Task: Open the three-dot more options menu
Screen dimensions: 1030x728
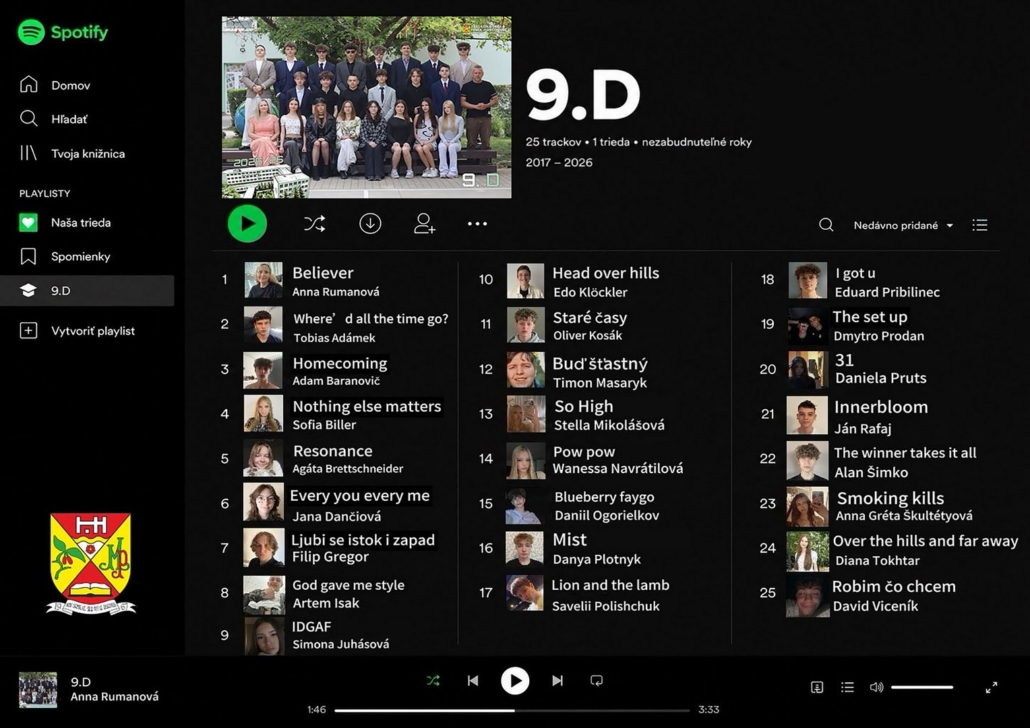Action: tap(478, 224)
